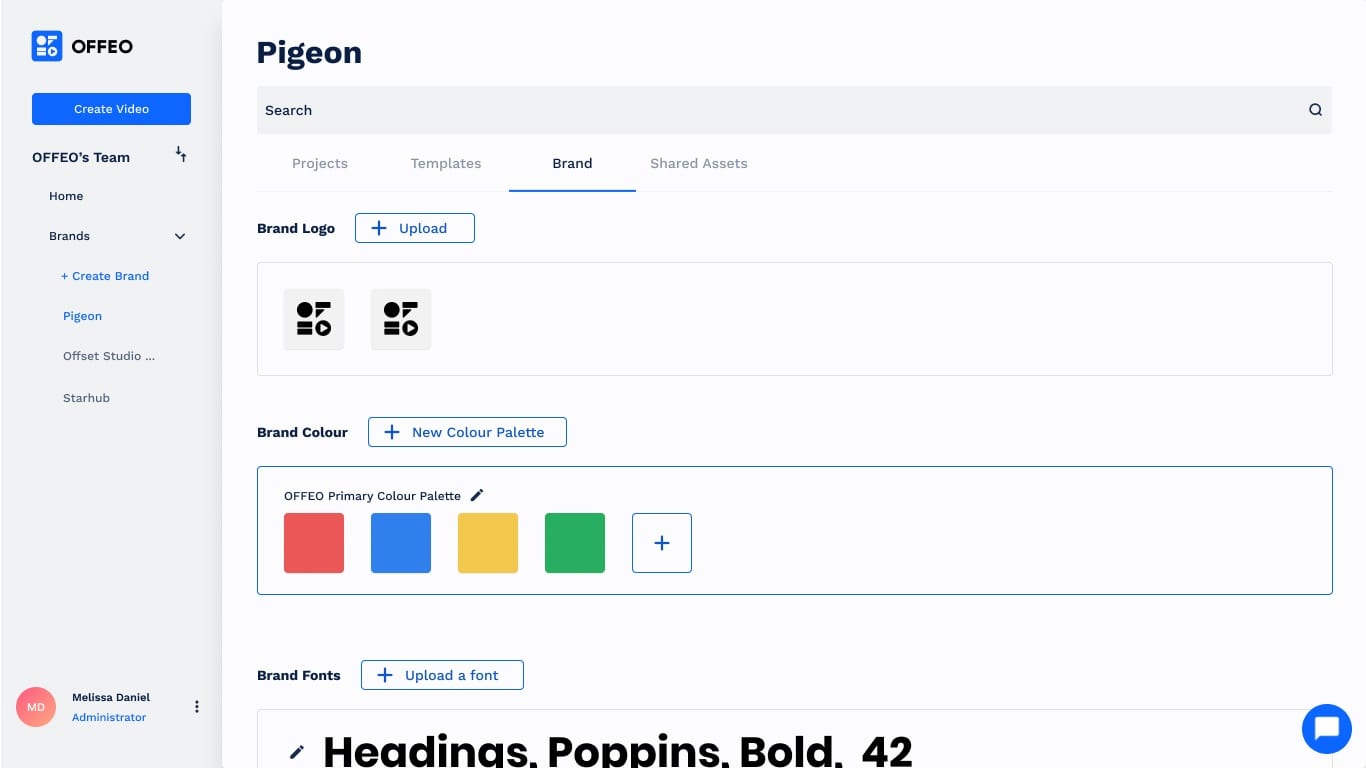Select the Brands sidebar item
Viewport: 1366px width, 768px height.
(69, 236)
